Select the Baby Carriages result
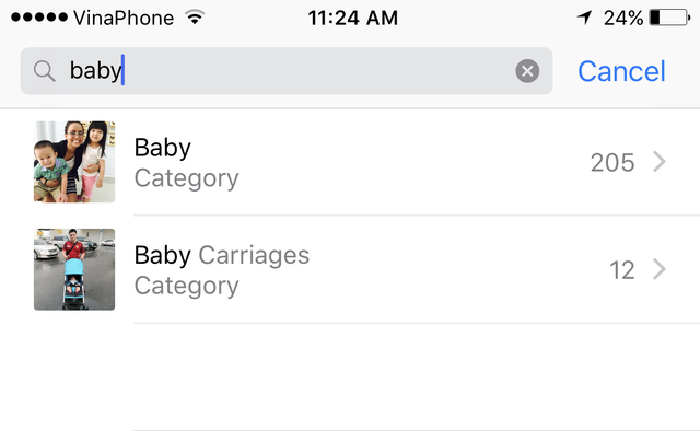This screenshot has height=441, width=700. click(350, 270)
